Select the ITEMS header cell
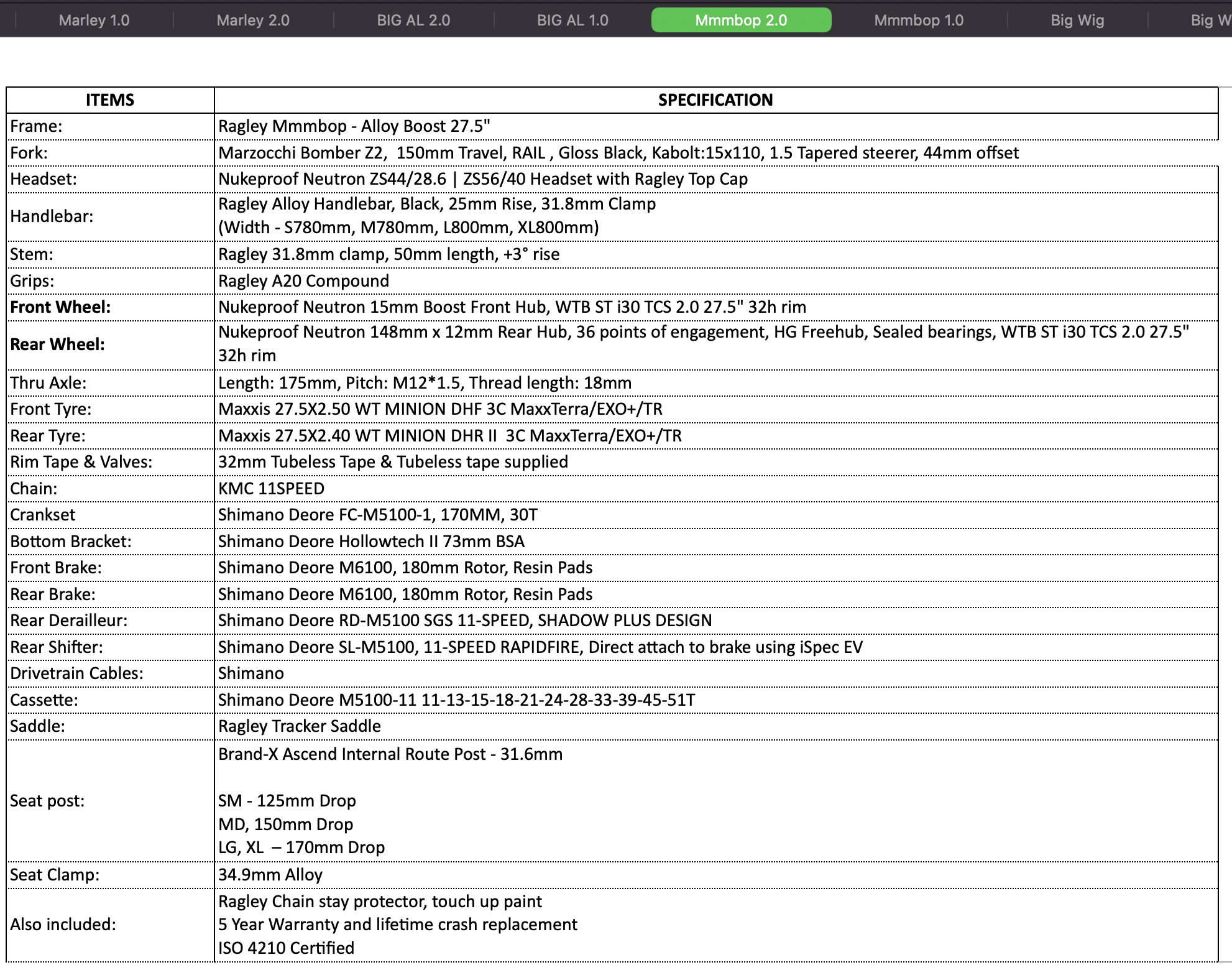Image resolution: width=1232 pixels, height=970 pixels. point(110,100)
